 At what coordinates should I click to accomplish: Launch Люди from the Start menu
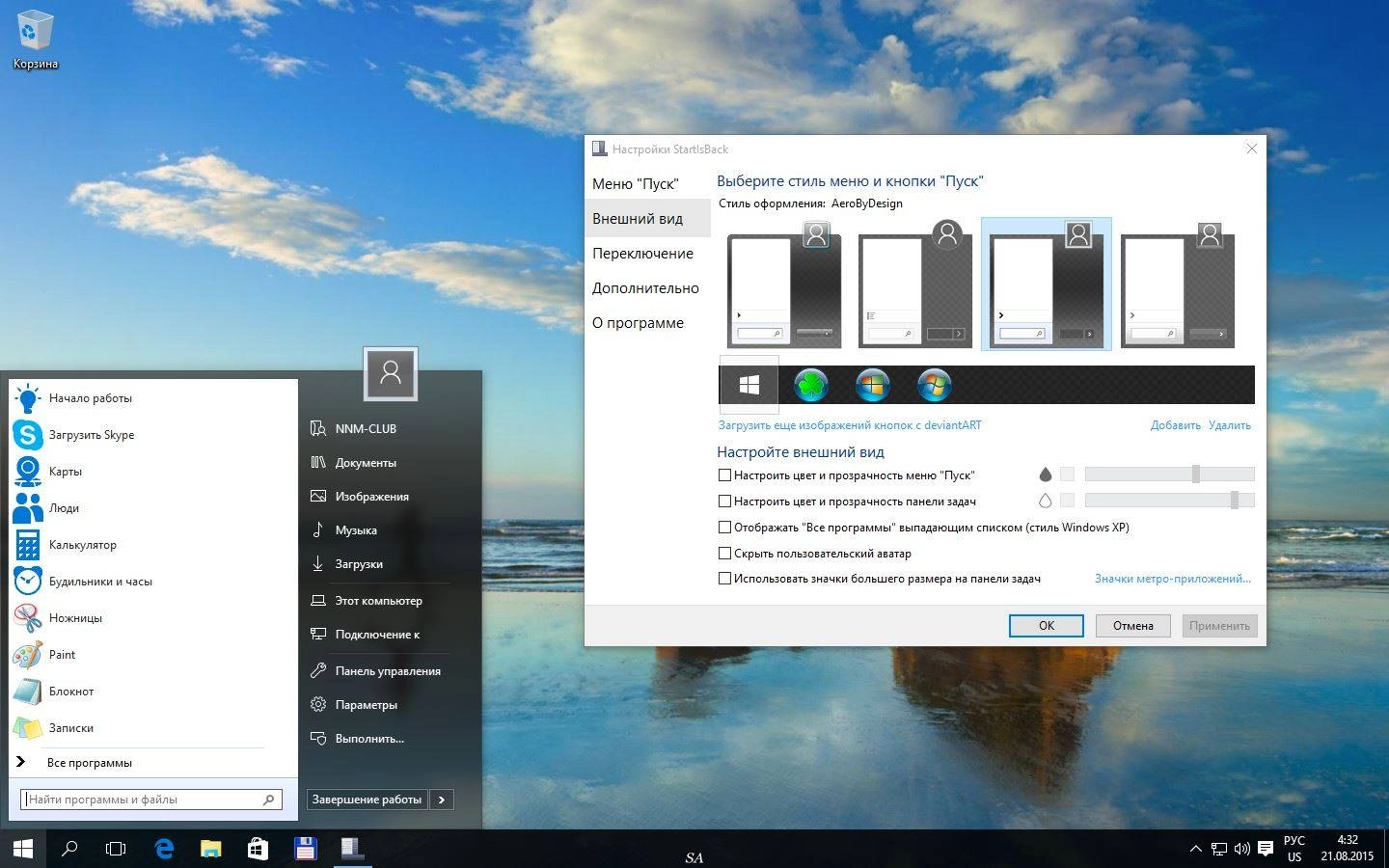tap(153, 508)
